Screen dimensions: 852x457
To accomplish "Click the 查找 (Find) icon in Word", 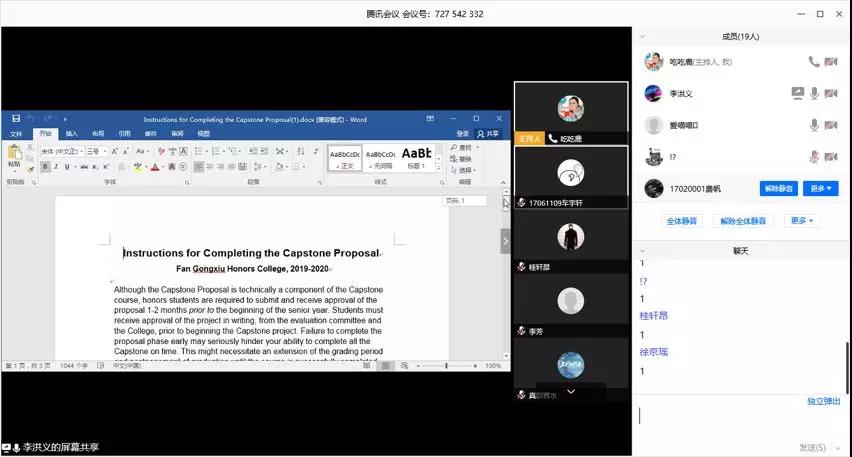I will (x=453, y=147).
